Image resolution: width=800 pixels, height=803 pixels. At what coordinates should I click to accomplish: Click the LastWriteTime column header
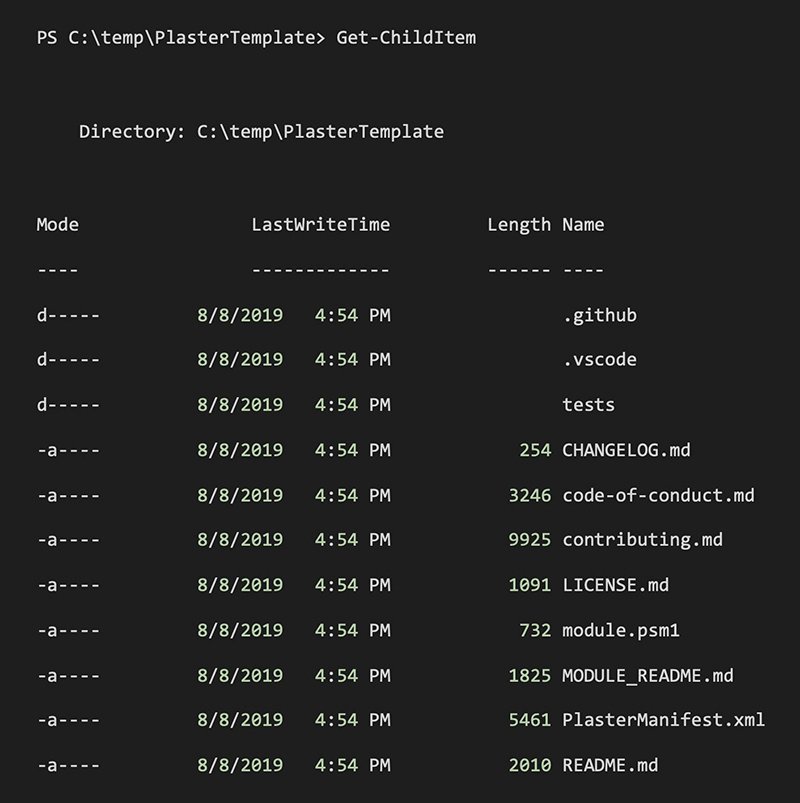320,225
